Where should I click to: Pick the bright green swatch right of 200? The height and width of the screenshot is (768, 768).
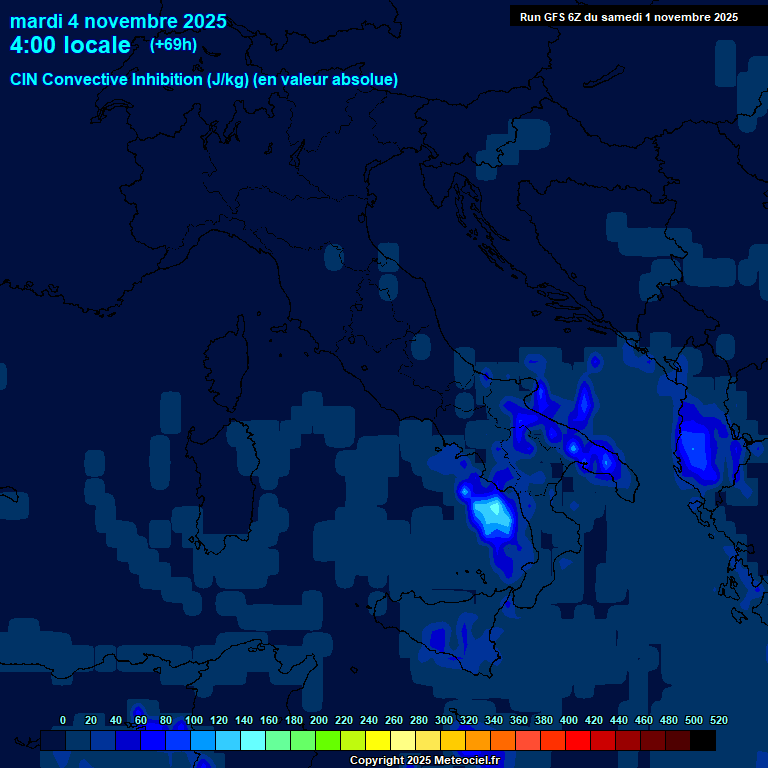[x=327, y=741]
